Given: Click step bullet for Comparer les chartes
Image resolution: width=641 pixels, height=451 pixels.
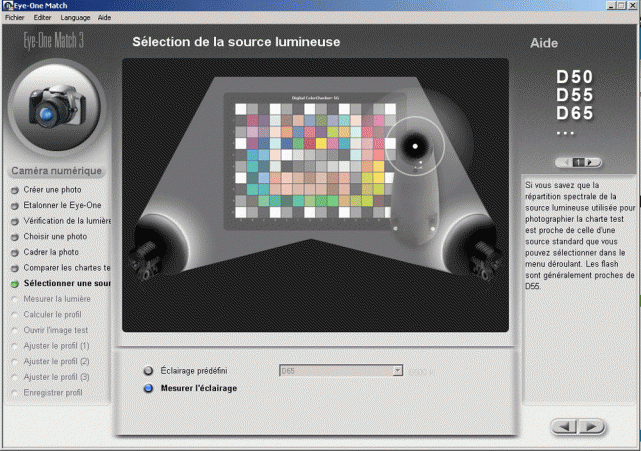Looking at the screenshot, I should click(15, 268).
